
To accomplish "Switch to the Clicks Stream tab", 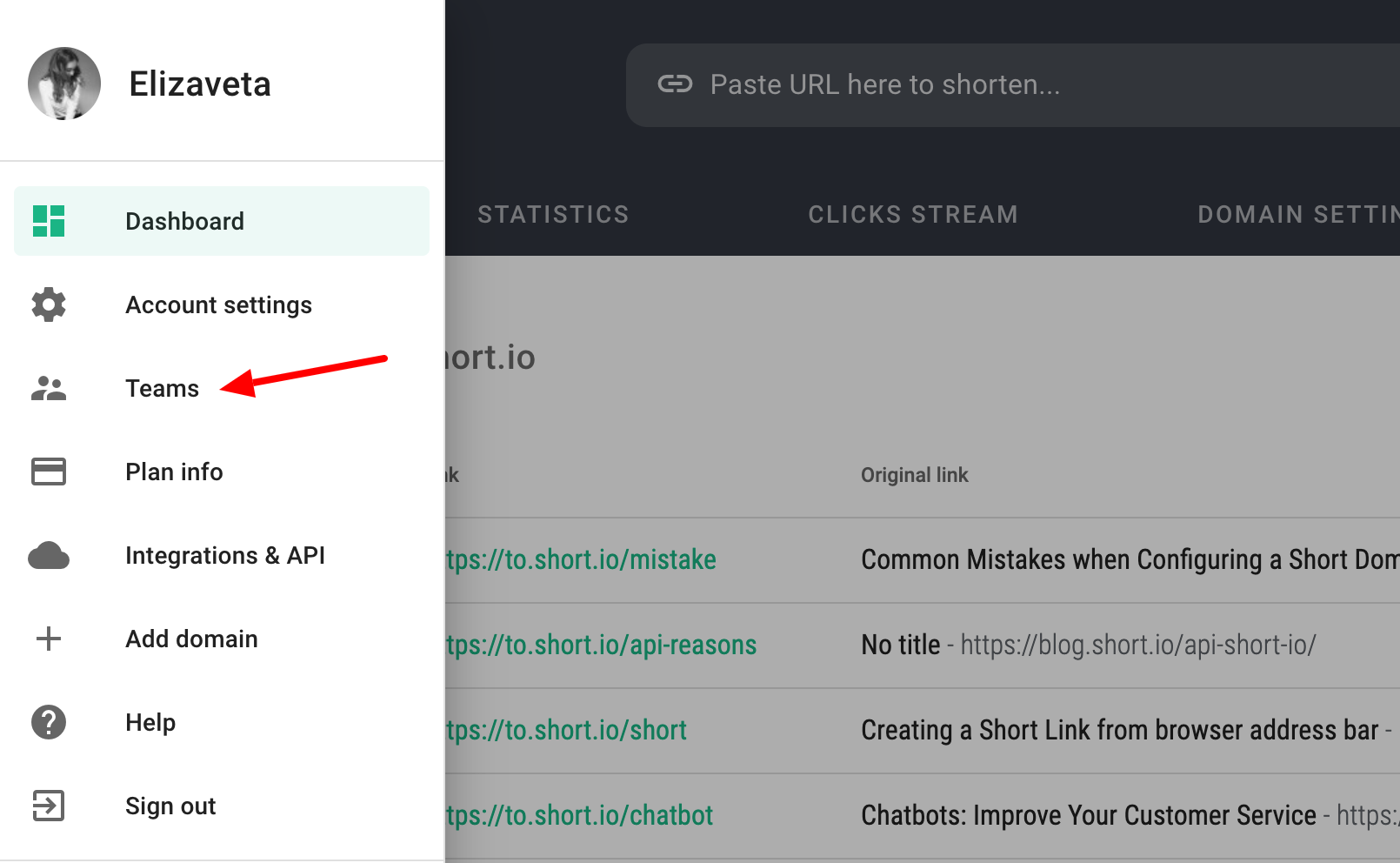I will coord(912,214).
